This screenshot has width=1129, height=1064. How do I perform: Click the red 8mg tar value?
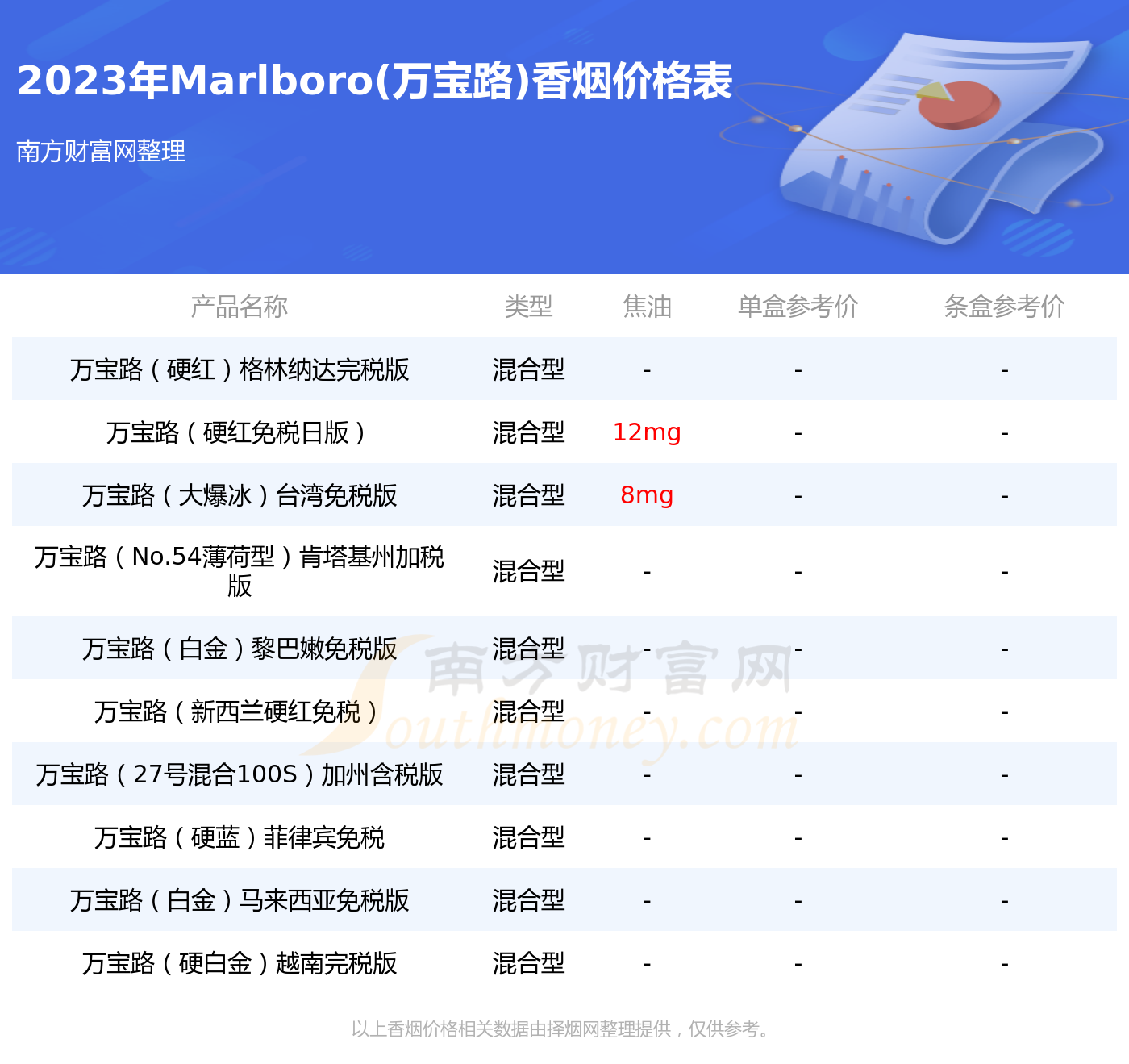point(647,495)
